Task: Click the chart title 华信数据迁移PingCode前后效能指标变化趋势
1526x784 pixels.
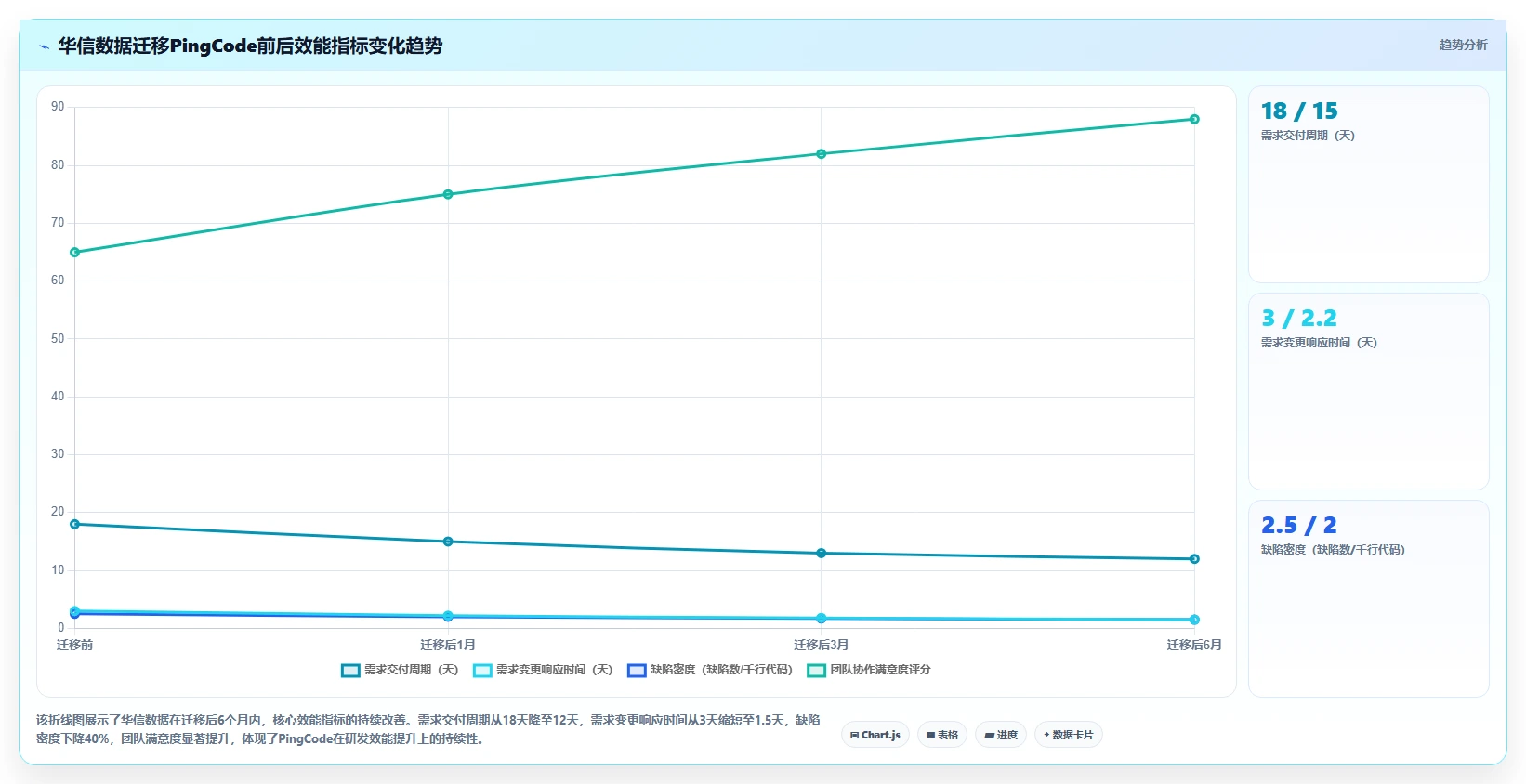Action: coord(250,46)
